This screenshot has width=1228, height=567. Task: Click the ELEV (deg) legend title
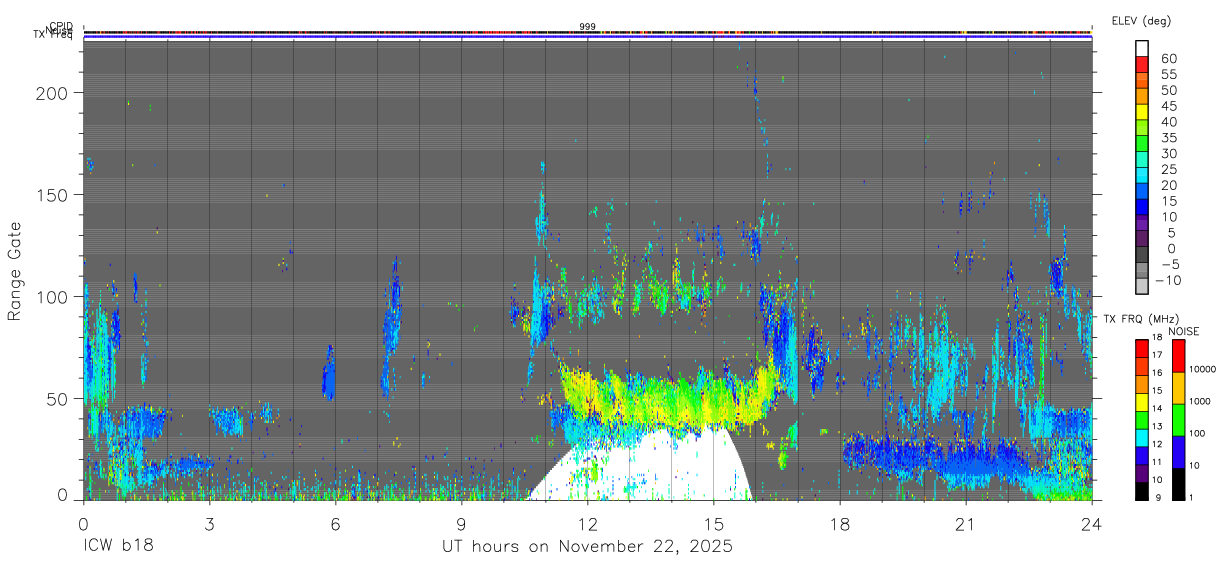(x=1141, y=21)
